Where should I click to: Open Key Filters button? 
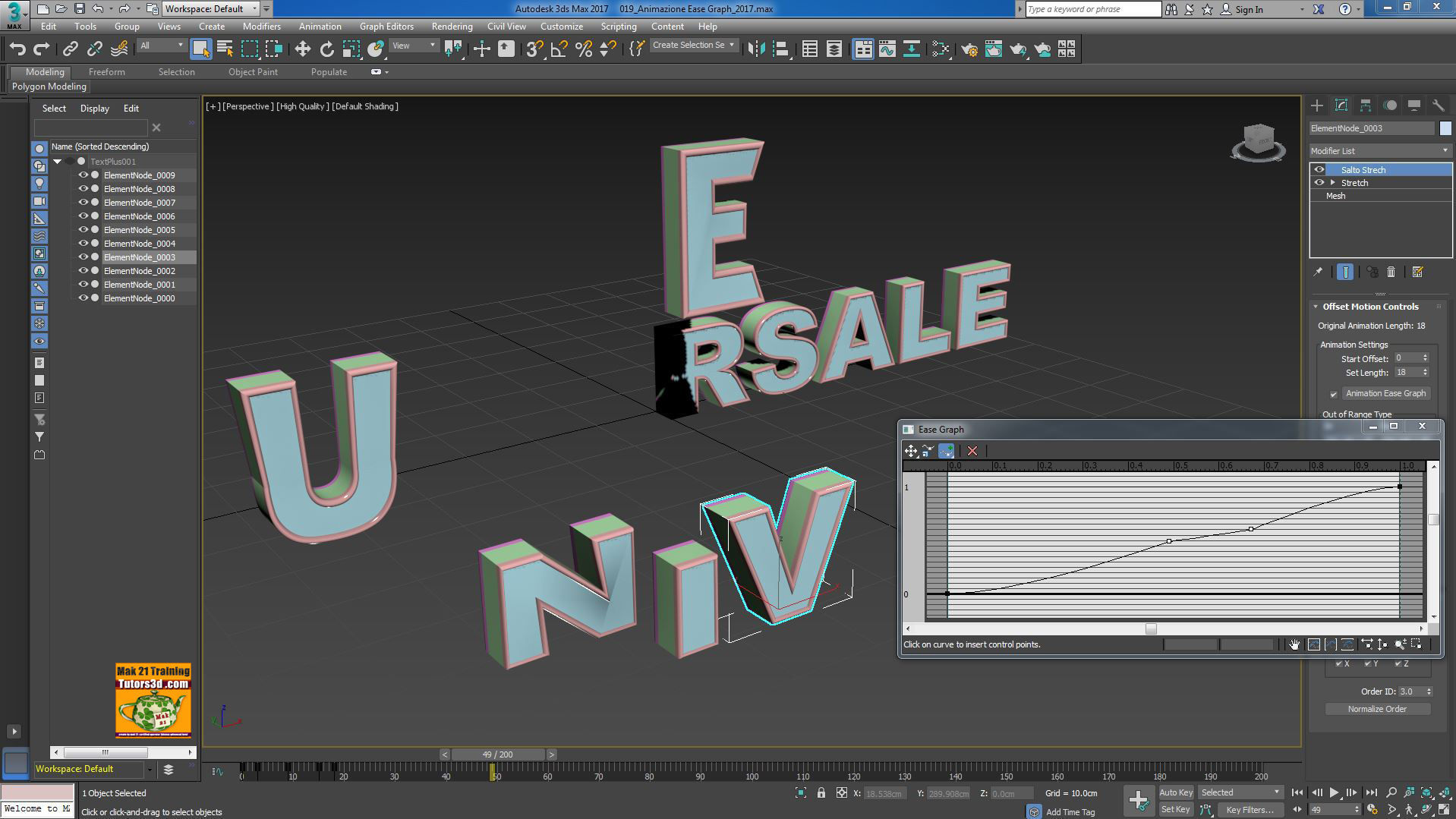[x=1250, y=810]
